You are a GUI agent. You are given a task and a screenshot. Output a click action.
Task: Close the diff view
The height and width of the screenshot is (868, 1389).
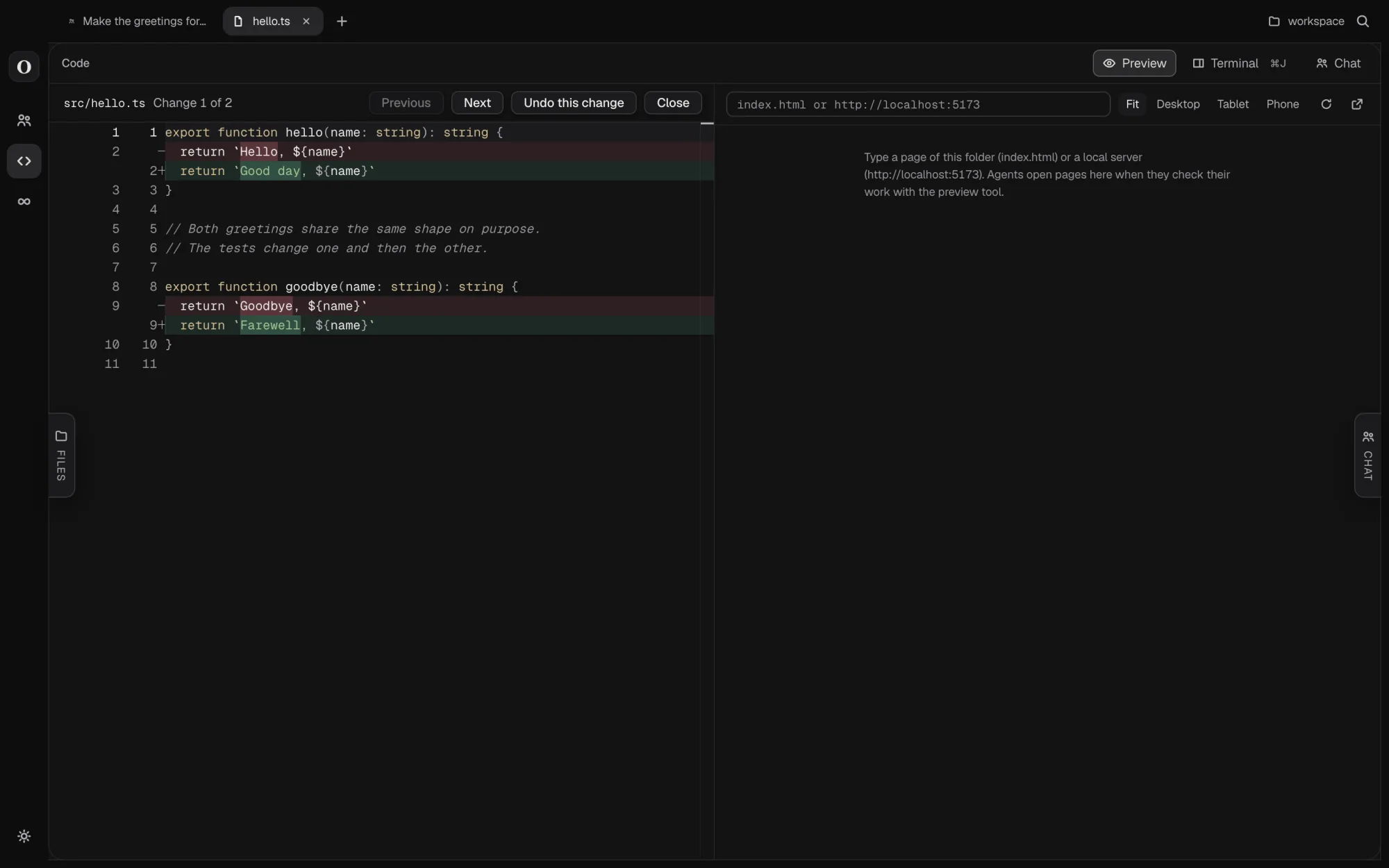tap(673, 103)
